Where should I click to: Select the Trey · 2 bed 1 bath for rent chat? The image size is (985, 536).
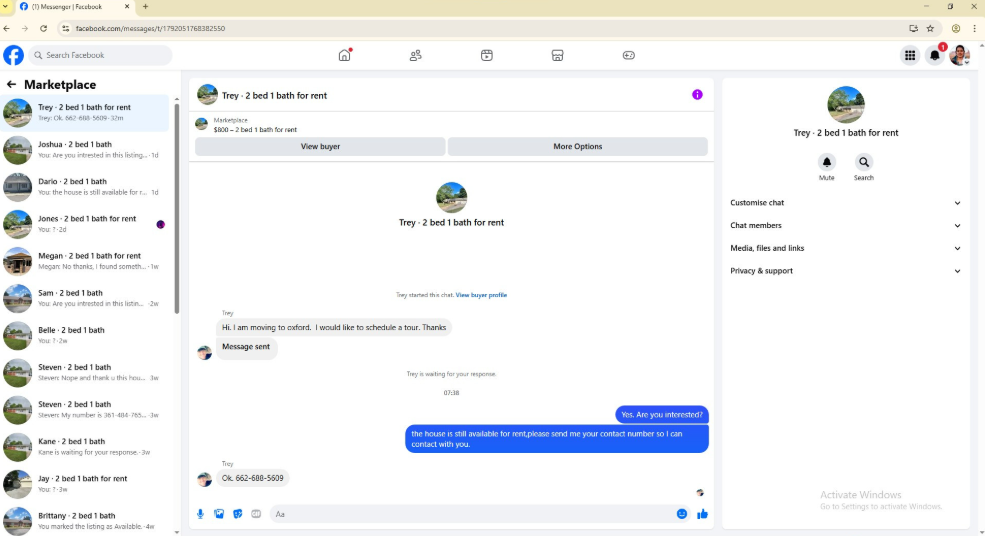85,112
